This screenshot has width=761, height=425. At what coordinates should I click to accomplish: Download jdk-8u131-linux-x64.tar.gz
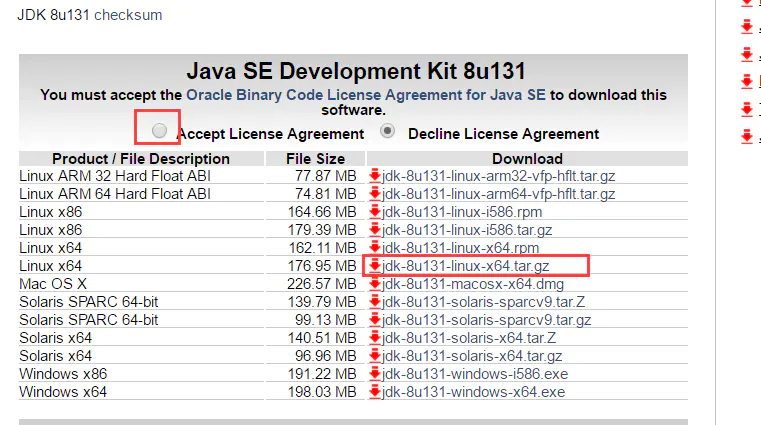(465, 266)
